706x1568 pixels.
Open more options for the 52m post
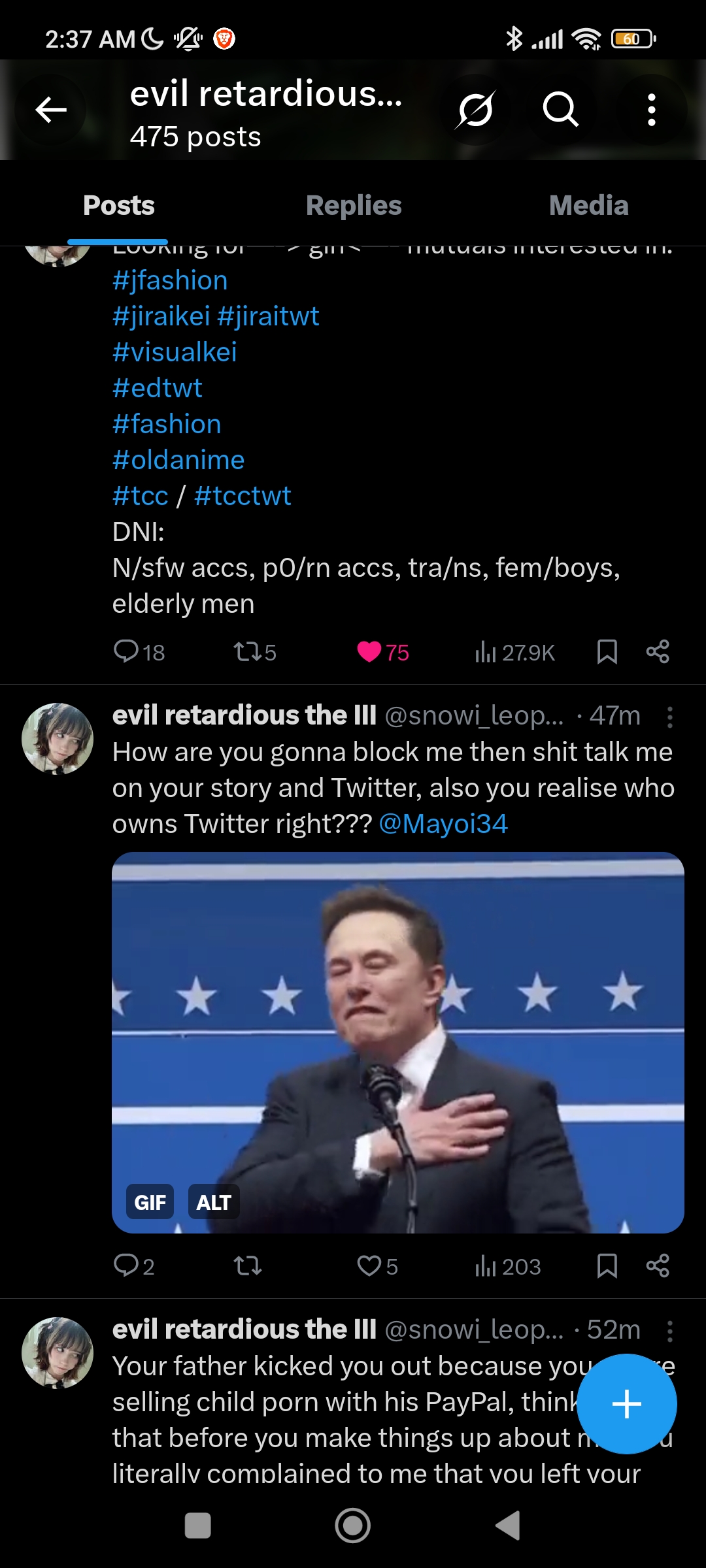click(669, 1331)
